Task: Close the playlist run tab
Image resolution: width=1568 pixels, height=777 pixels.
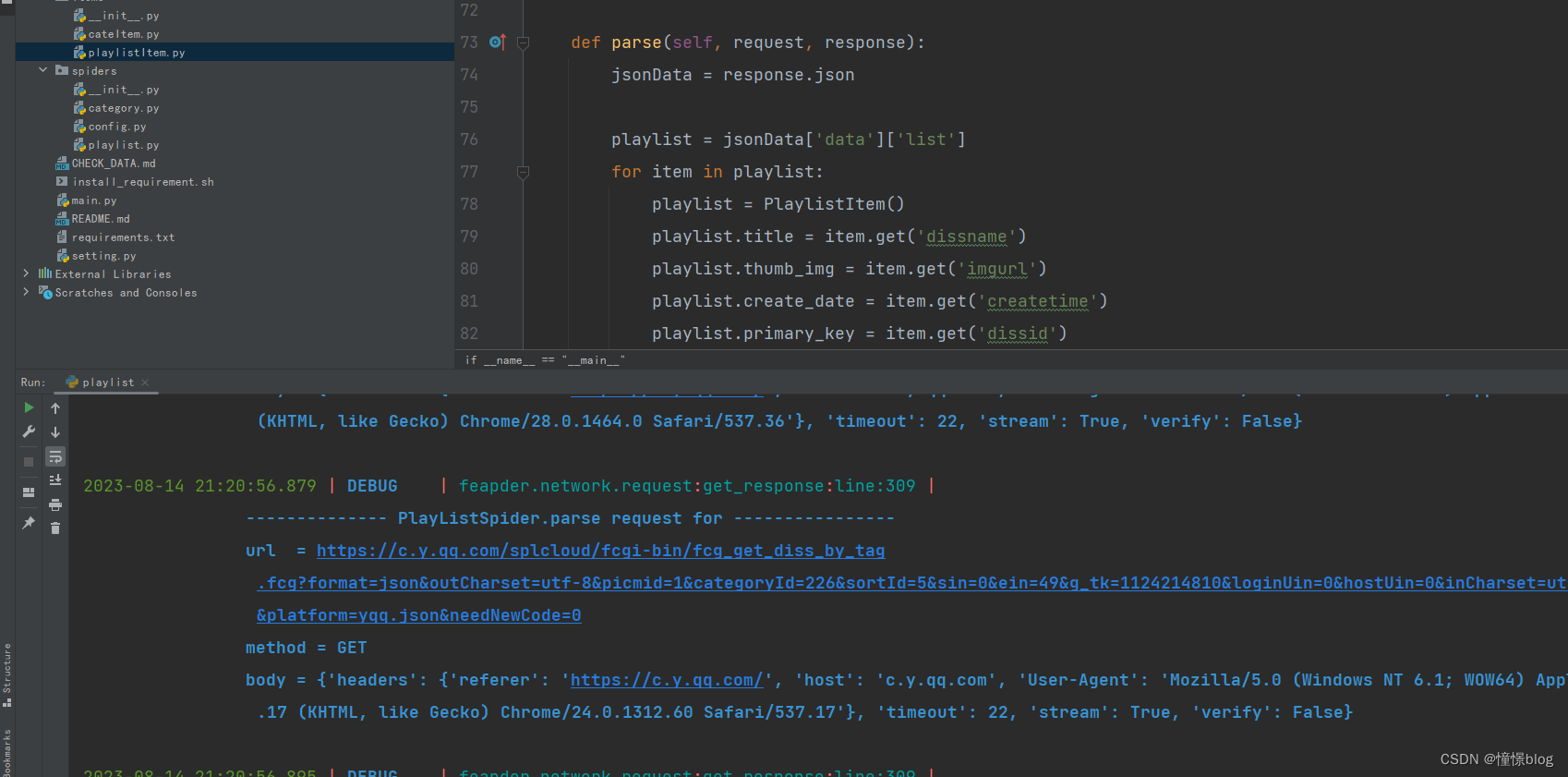Action: 145,382
